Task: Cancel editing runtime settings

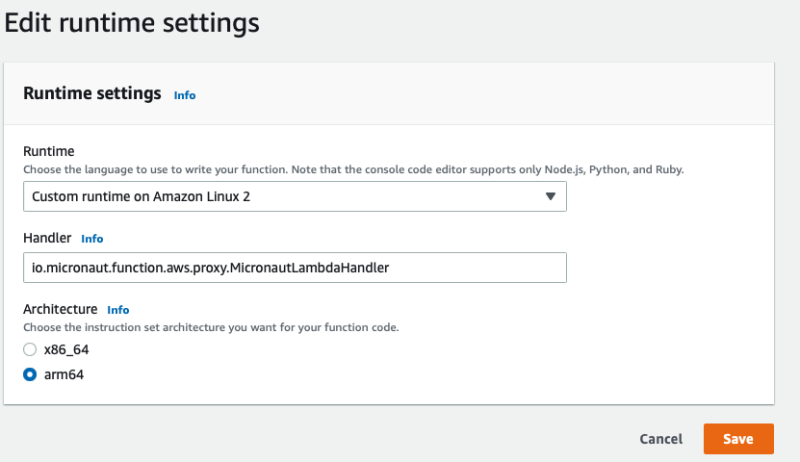Action: coord(661,439)
